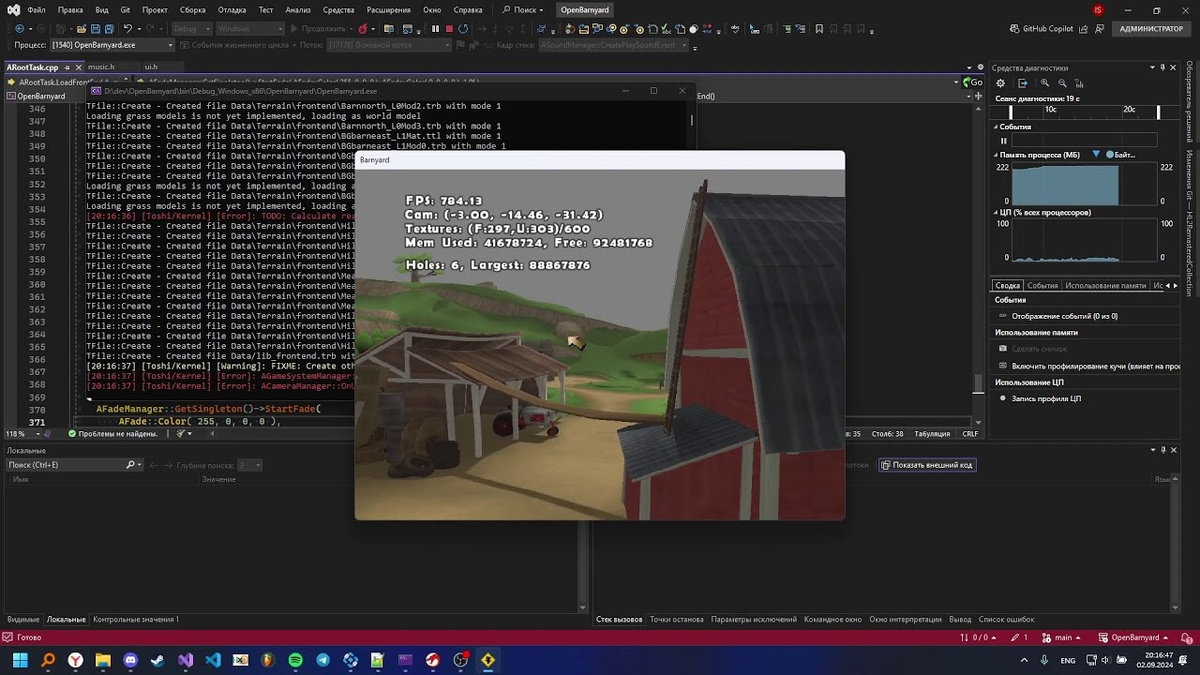The height and width of the screenshot is (675, 1200).
Task: Open the Файл menu
Action: click(36, 10)
